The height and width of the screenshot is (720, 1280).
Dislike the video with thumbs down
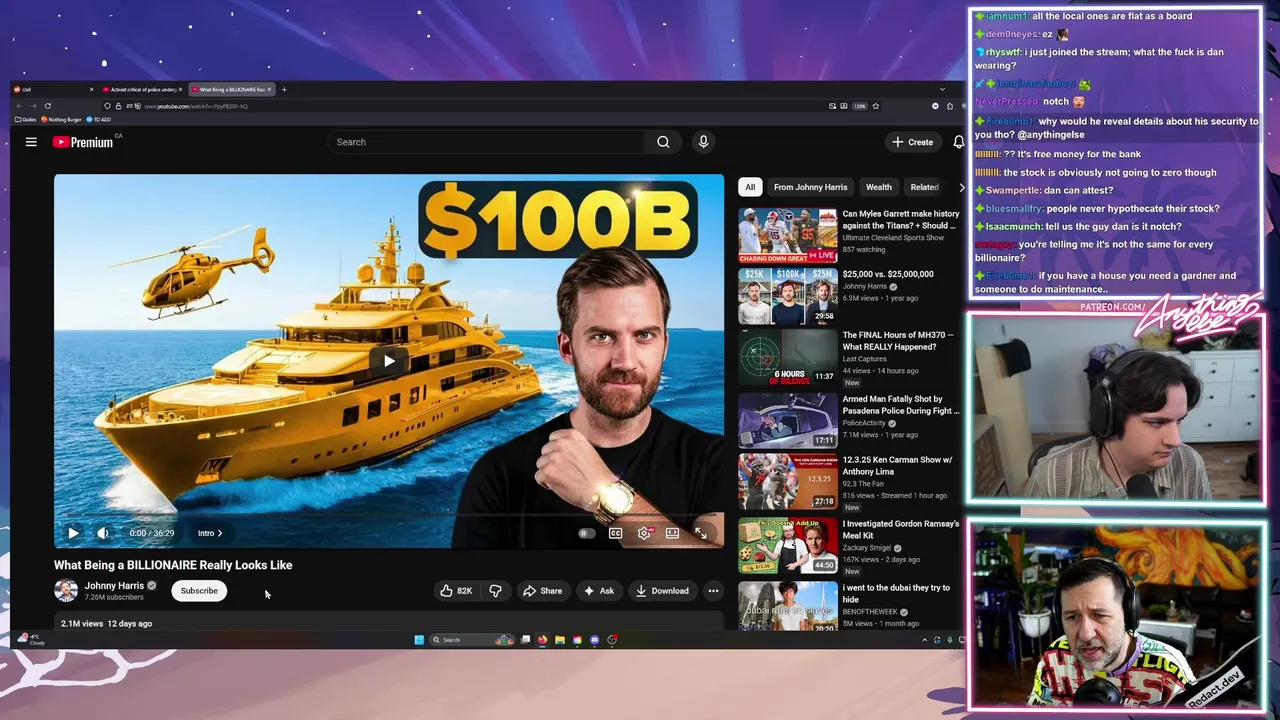tap(495, 591)
